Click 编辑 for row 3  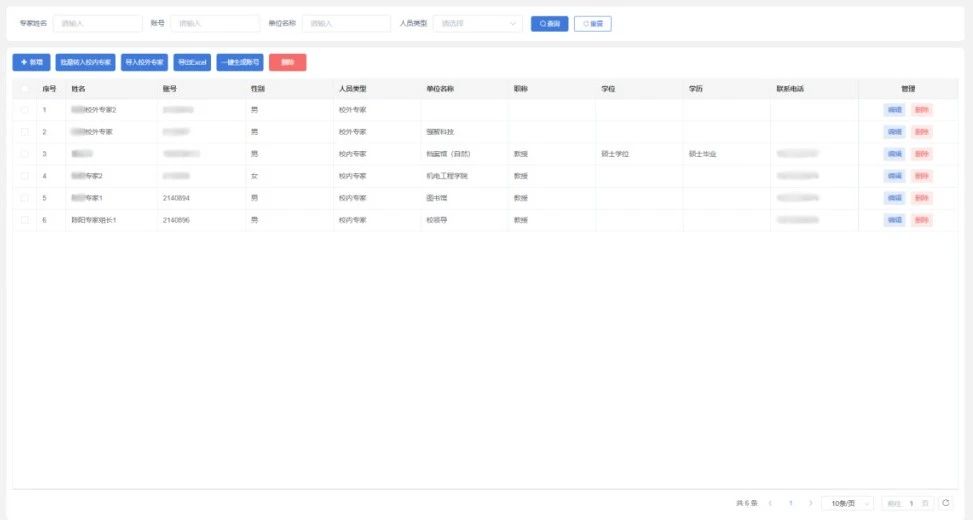click(x=894, y=154)
